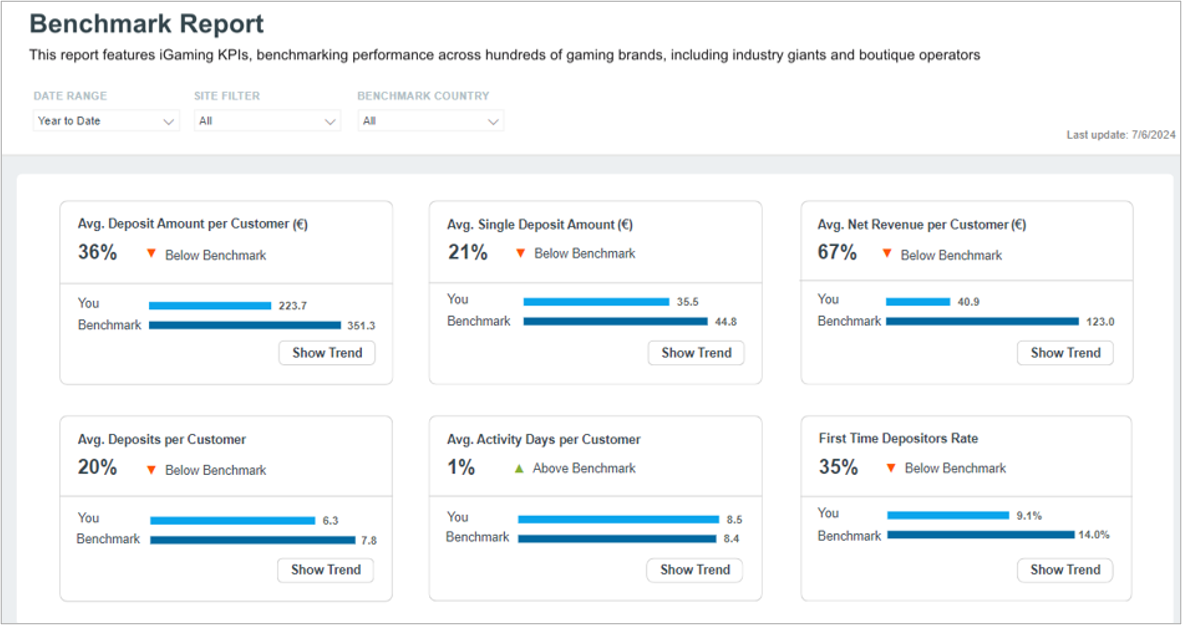This screenshot has width=1182, height=625.
Task: Show Trend for Avg. Net Revenue per Customer
Action: pyautogui.click(x=1066, y=353)
